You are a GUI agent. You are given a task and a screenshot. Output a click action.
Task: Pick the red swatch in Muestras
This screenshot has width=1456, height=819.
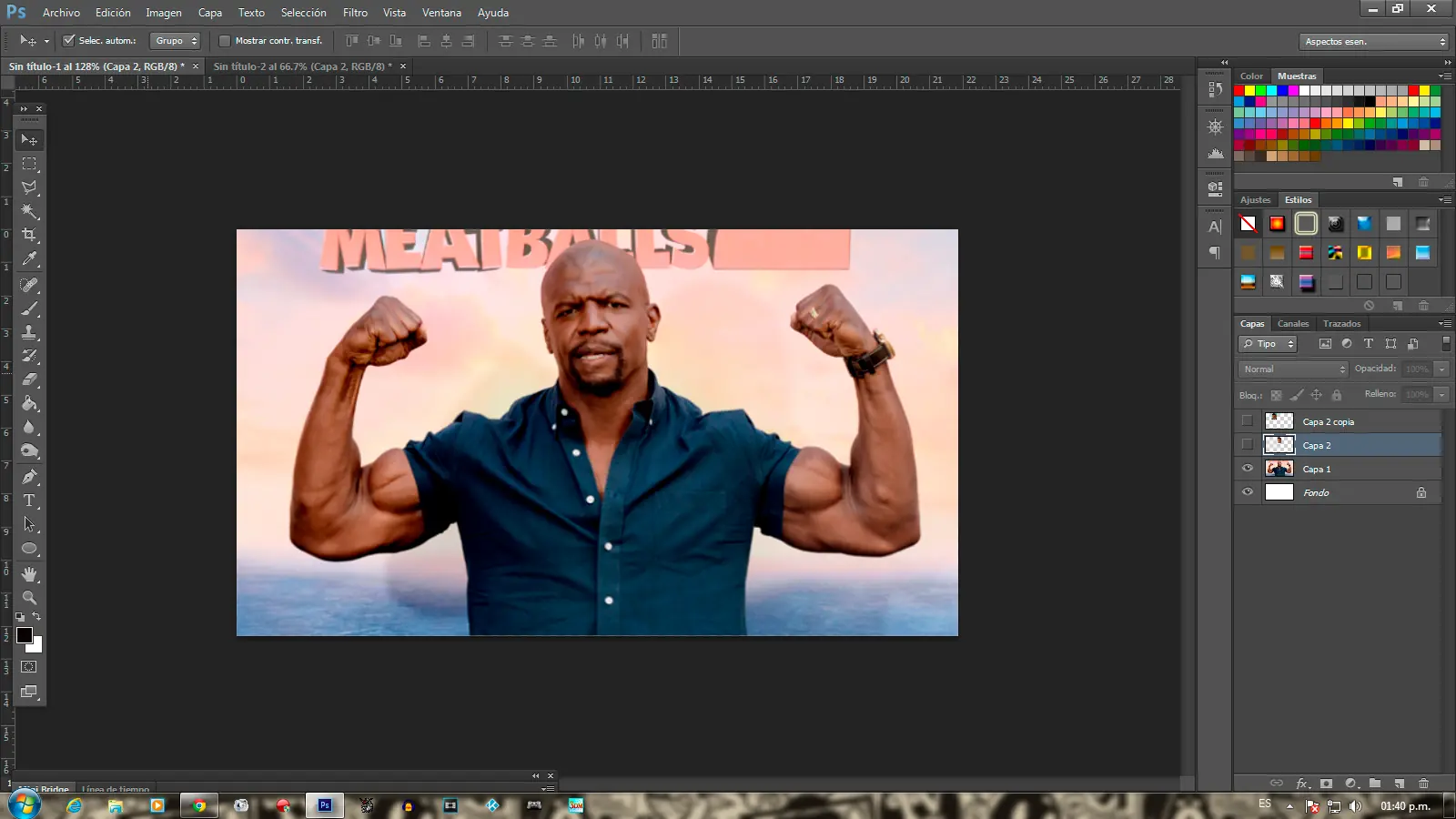point(1239,91)
